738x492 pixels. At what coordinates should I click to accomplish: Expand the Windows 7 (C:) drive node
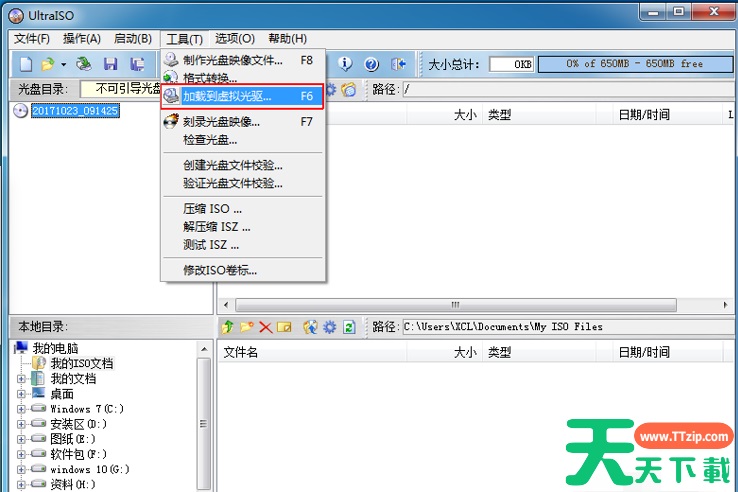(22, 409)
